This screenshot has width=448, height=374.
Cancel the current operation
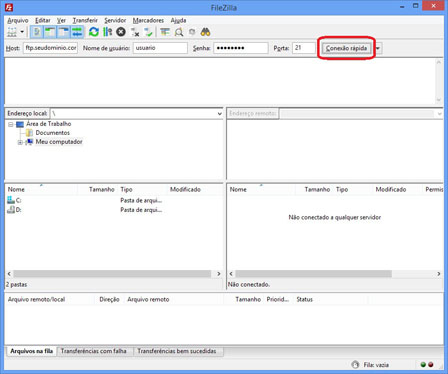121,32
